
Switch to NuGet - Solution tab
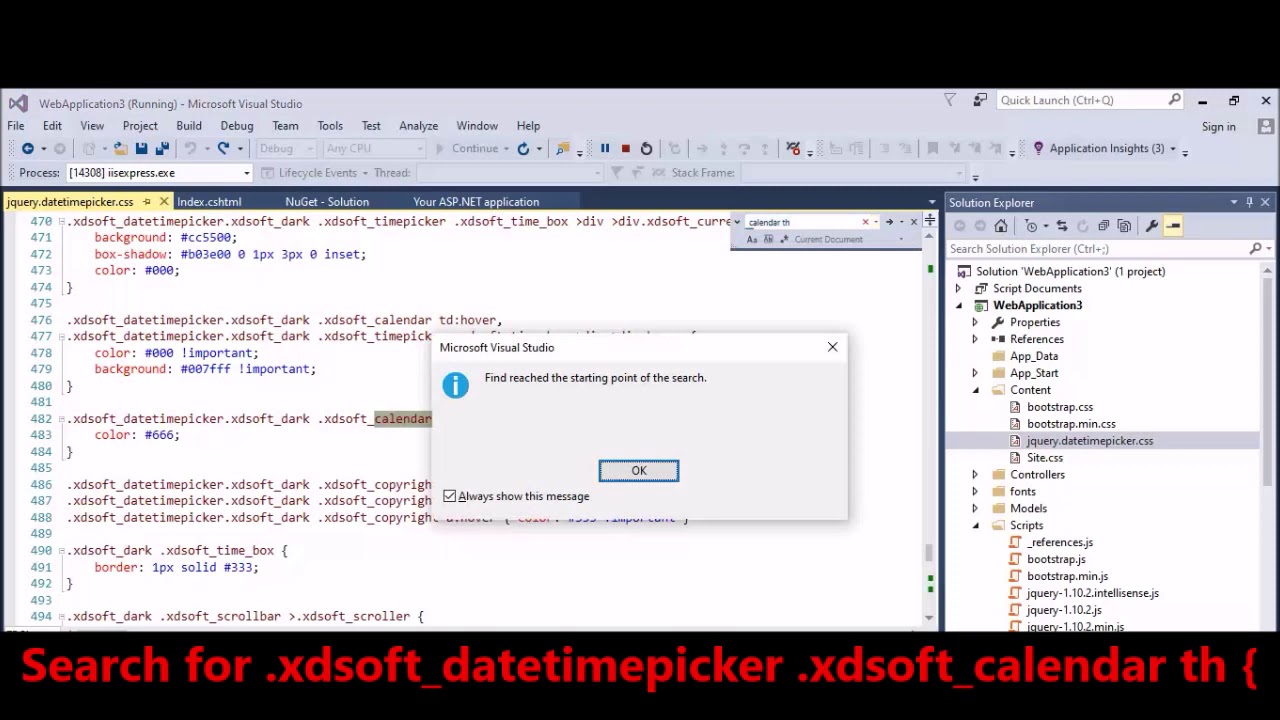coord(327,202)
